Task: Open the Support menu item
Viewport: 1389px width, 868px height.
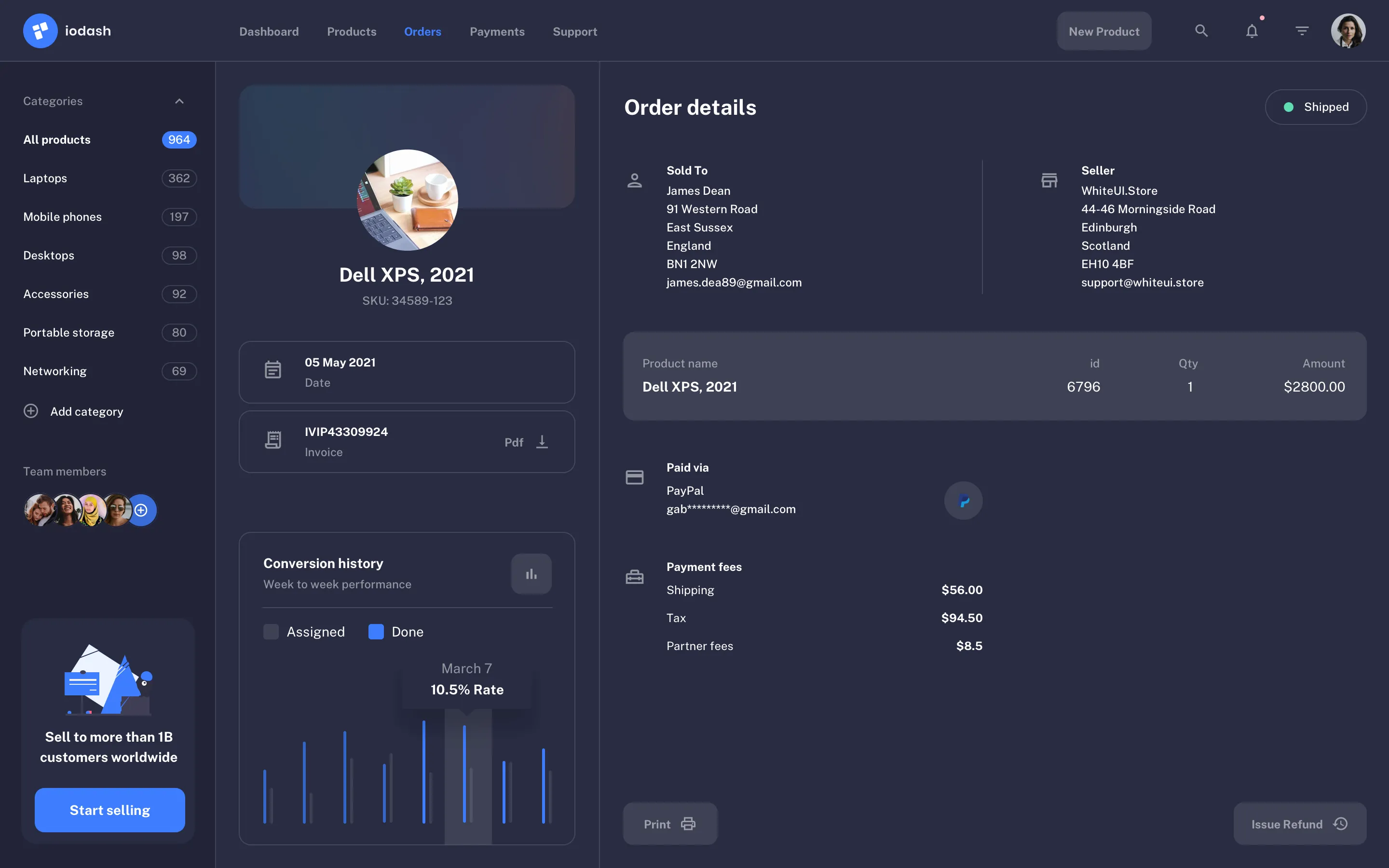Action: [x=574, y=31]
